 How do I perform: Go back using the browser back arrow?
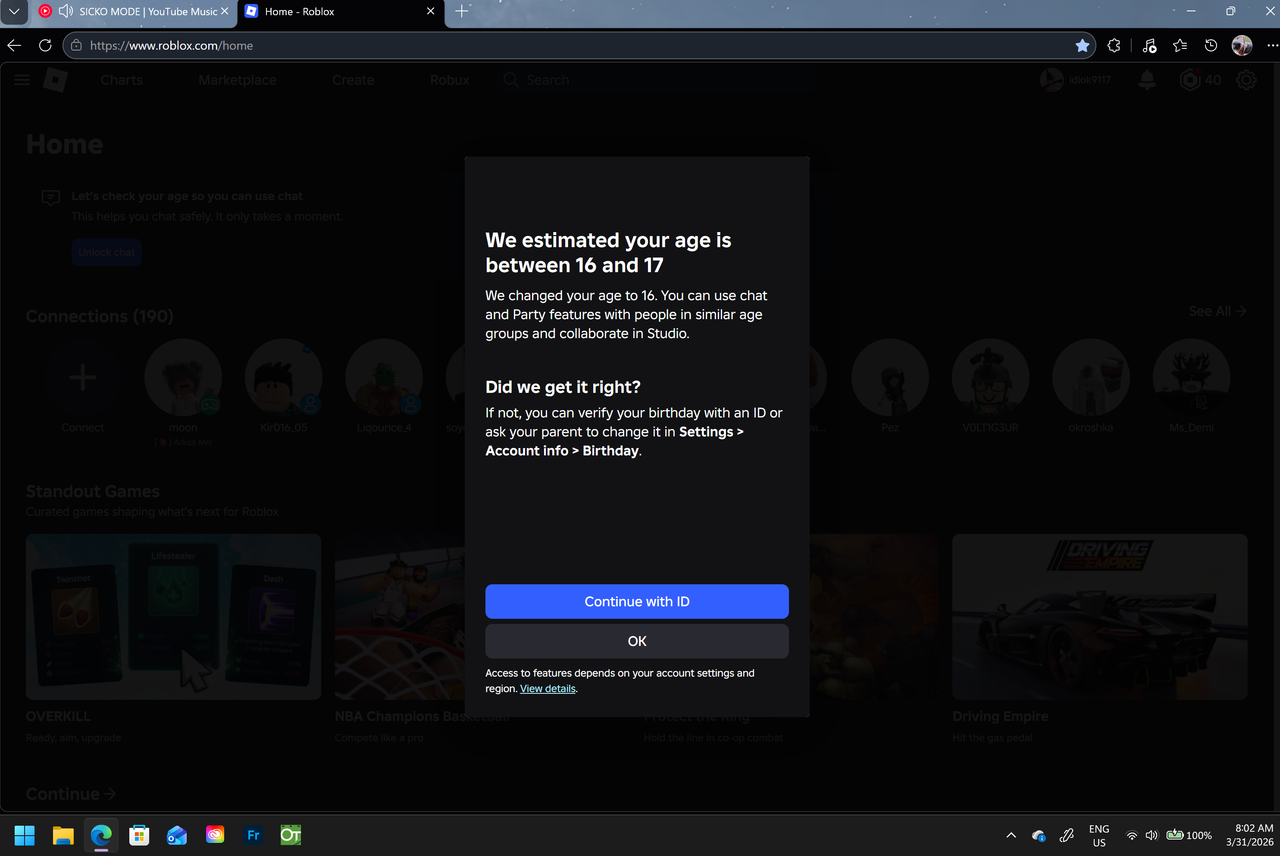tap(14, 45)
